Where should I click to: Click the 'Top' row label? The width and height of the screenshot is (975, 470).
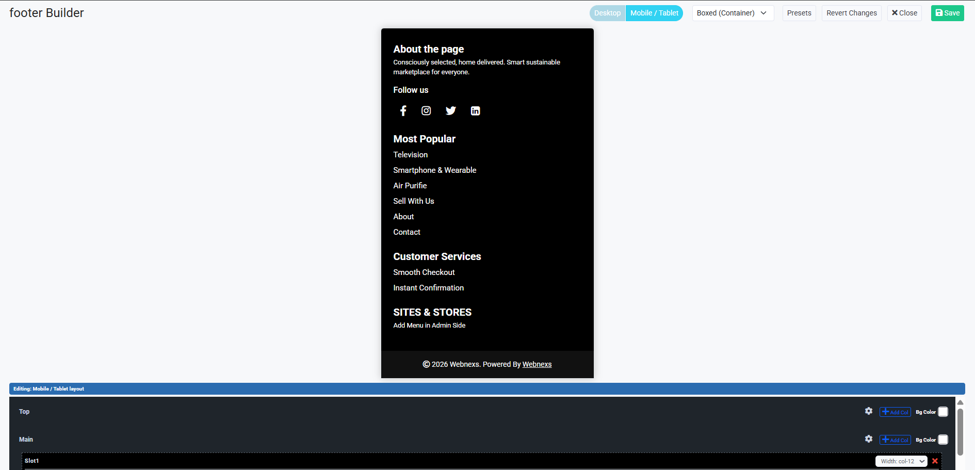pos(24,412)
